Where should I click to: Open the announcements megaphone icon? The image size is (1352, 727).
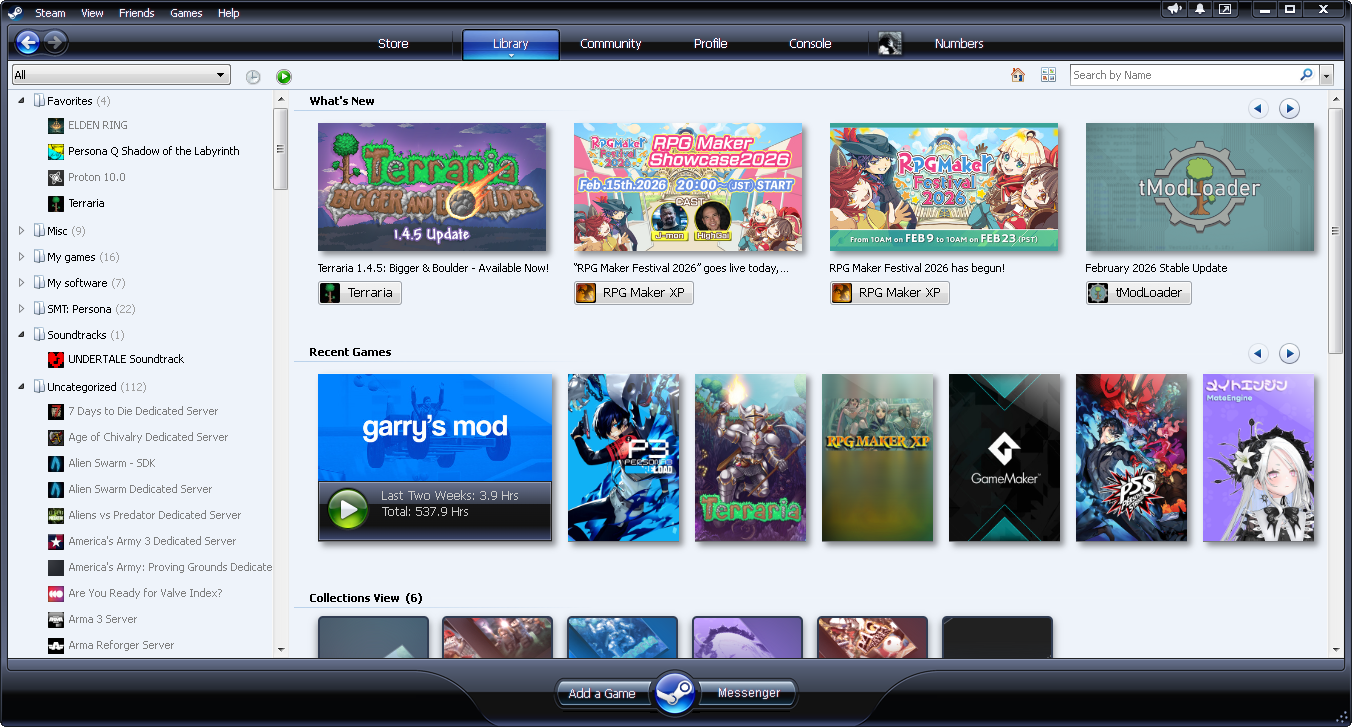pos(1176,9)
